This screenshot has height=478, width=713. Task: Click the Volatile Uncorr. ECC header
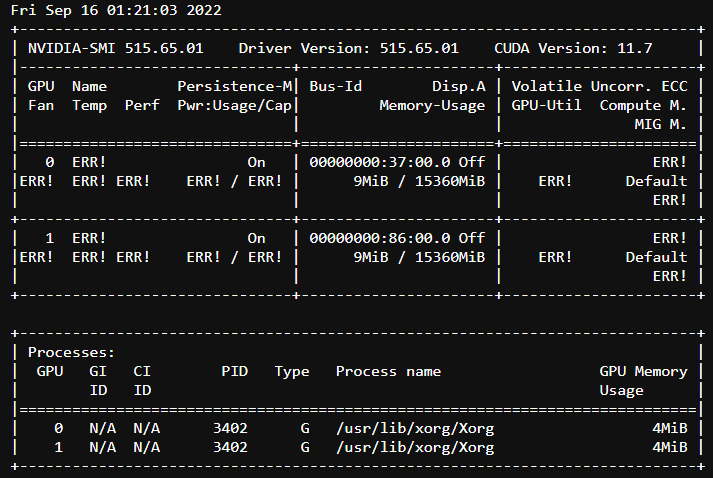coord(599,86)
